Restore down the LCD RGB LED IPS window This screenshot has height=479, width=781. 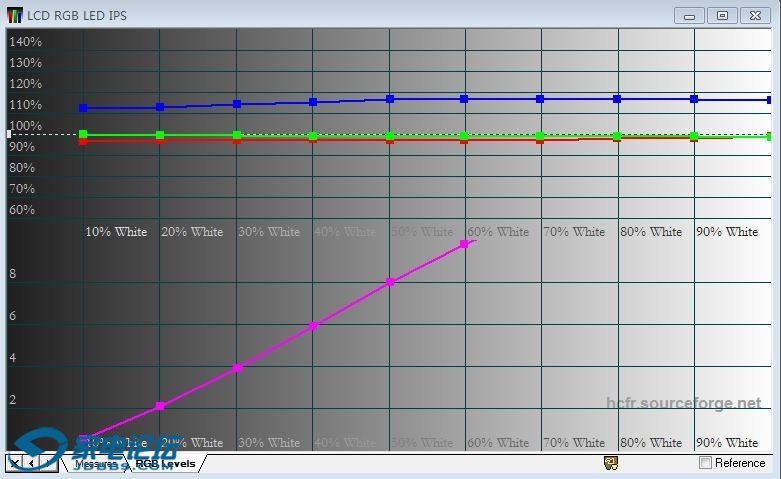tap(722, 16)
